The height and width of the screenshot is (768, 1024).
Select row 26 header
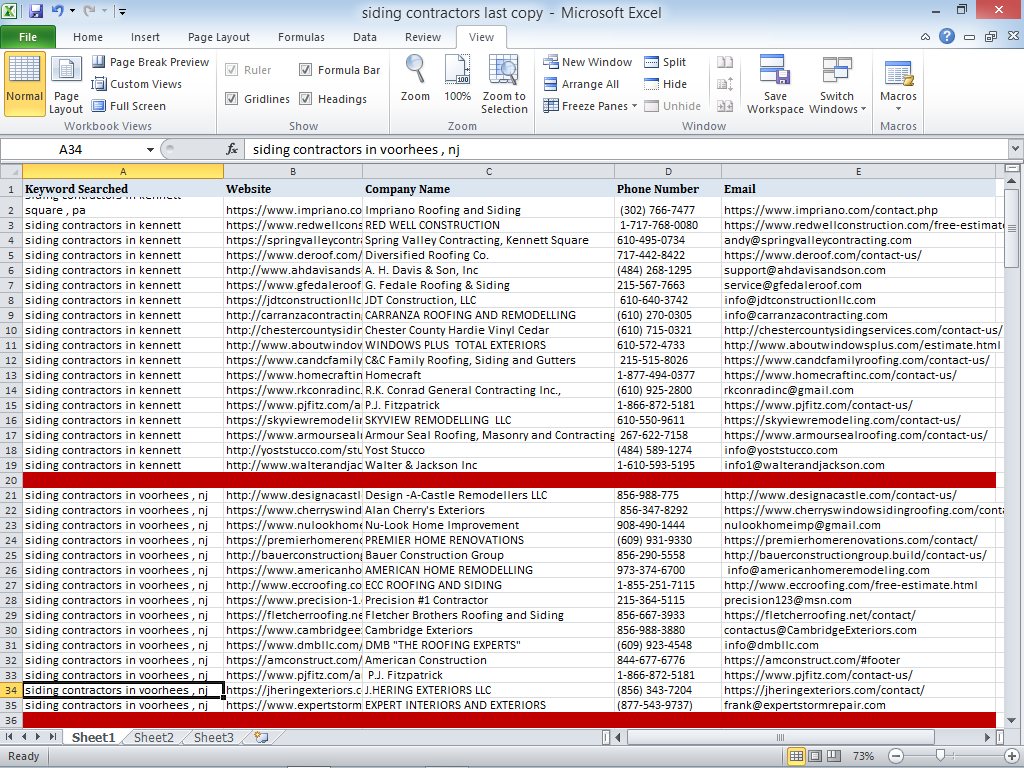[x=11, y=570]
